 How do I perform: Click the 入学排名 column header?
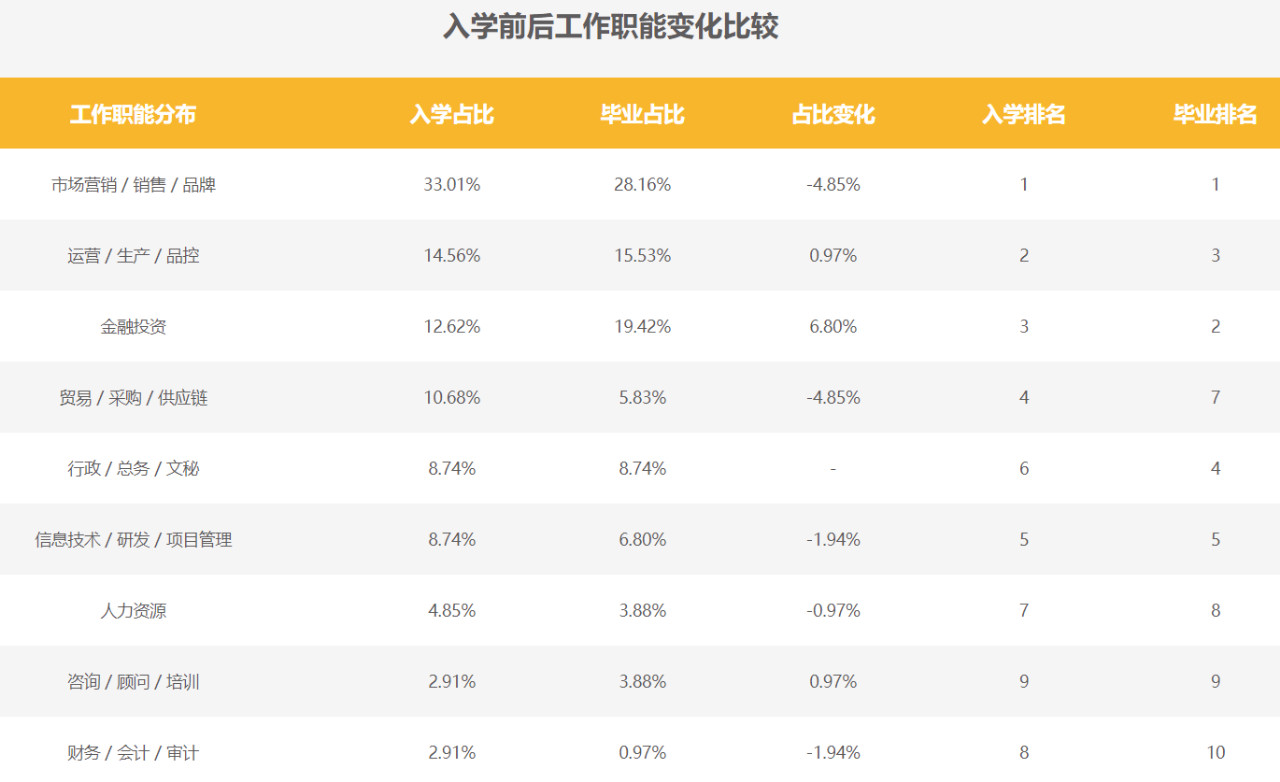pyautogui.click(x=1024, y=114)
